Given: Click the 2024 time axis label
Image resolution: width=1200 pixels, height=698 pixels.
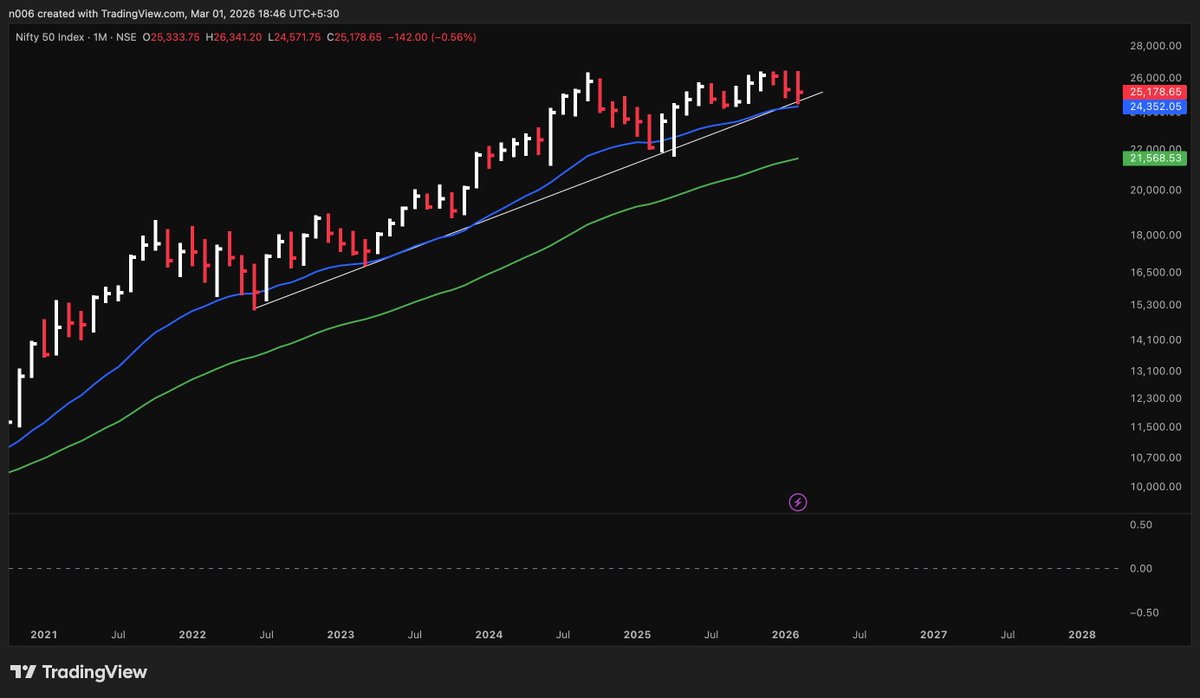Looking at the screenshot, I should 488,635.
